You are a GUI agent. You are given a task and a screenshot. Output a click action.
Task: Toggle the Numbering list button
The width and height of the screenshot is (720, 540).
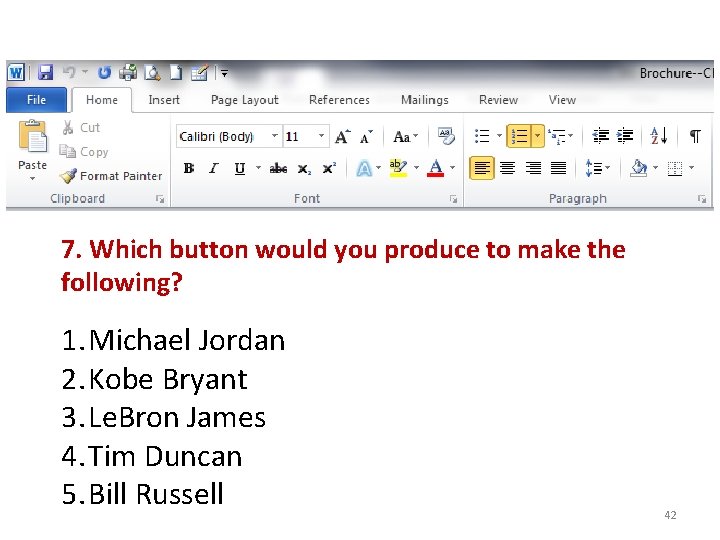(x=519, y=136)
